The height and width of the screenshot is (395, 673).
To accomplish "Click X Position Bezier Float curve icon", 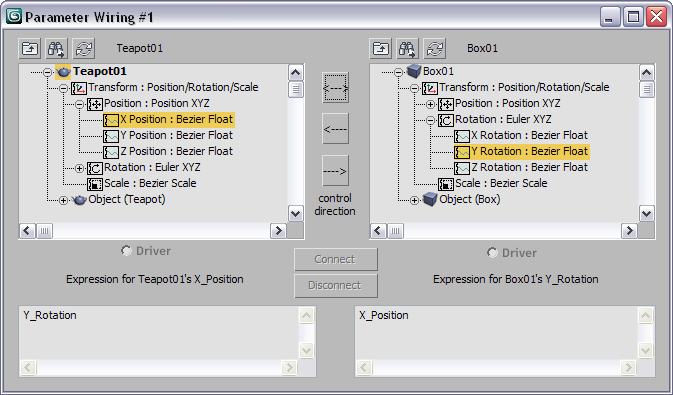I will pos(111,120).
